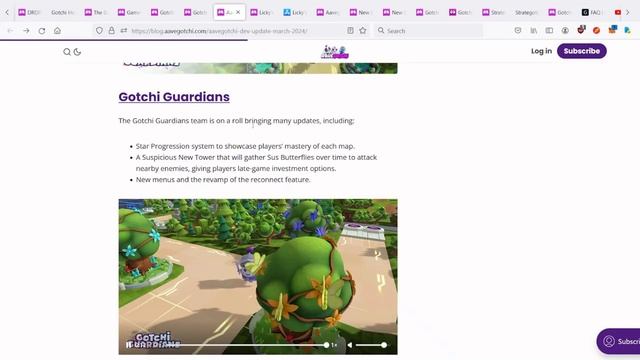
Task: Open the blog search magnifier icon
Action: click(x=67, y=52)
